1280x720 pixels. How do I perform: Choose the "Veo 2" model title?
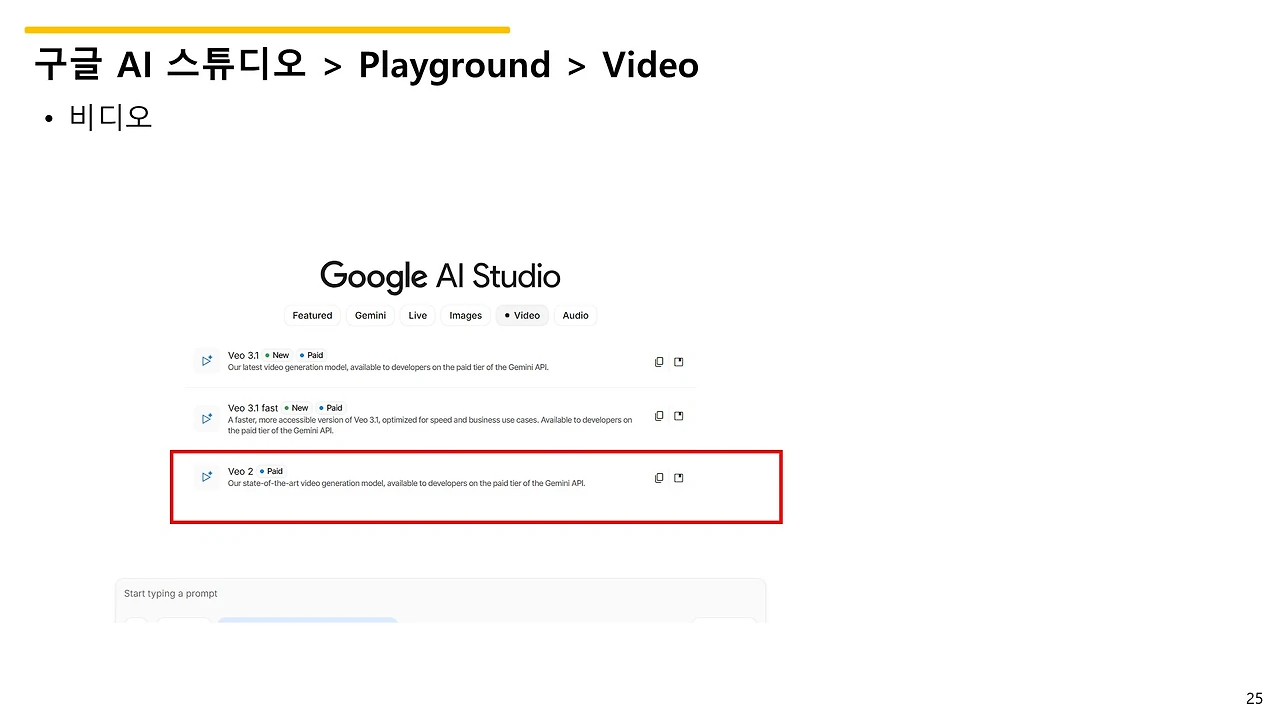pos(240,471)
